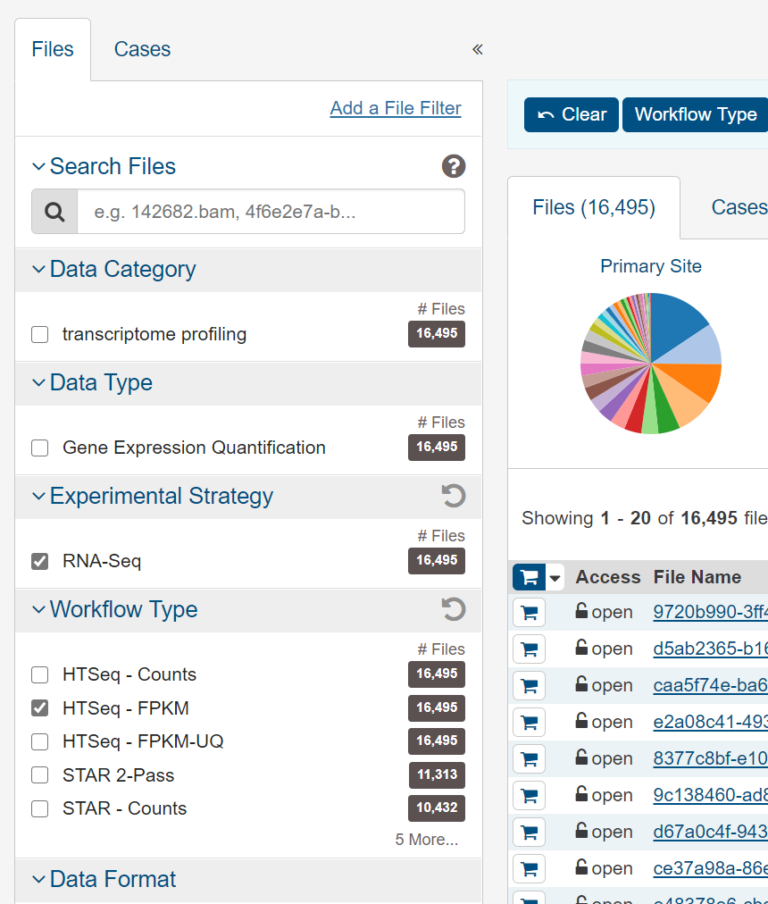Reset the Experimental Strategy filter
Image resolution: width=768 pixels, height=904 pixels.
click(x=453, y=496)
